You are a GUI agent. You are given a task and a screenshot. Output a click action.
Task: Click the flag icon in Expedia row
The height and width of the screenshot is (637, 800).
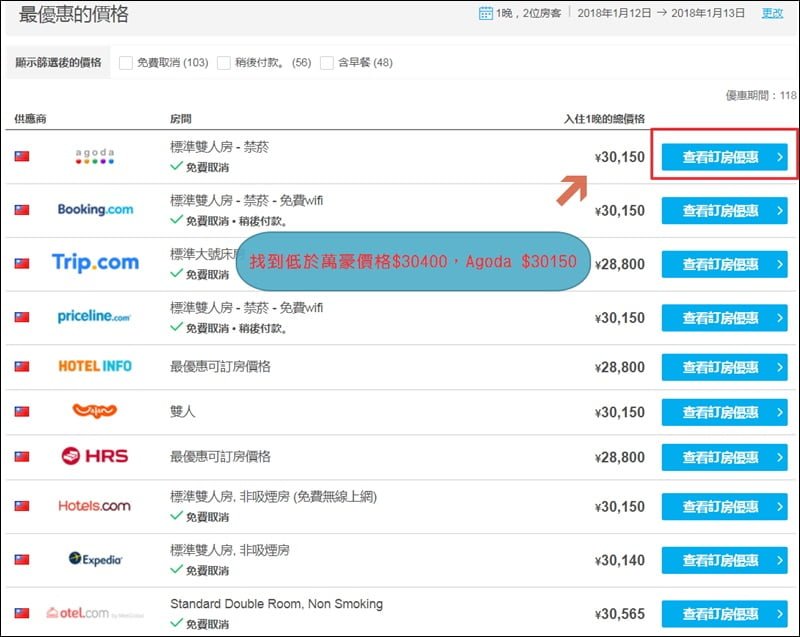coord(22,559)
